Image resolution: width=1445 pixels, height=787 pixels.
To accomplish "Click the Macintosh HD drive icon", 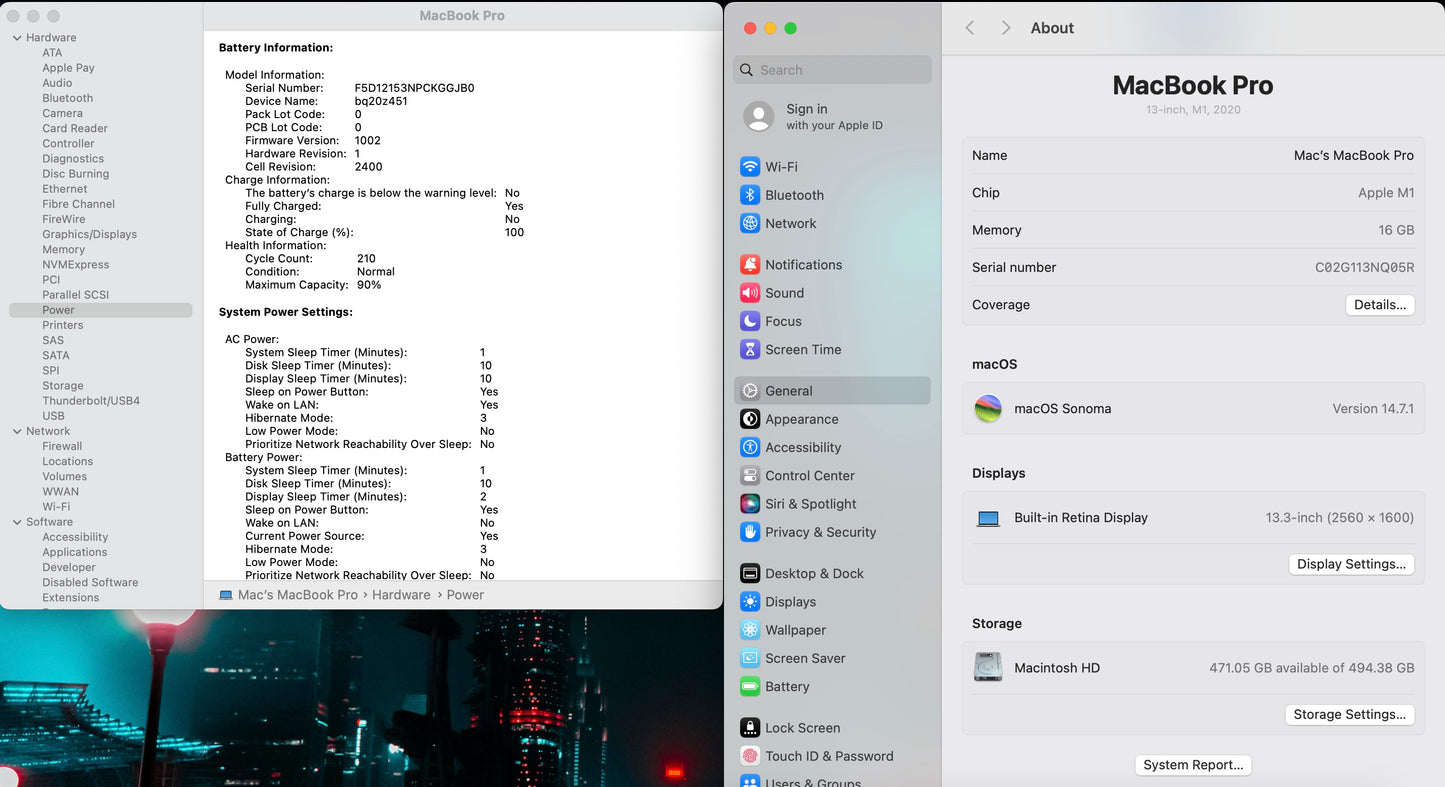I will click(x=988, y=668).
